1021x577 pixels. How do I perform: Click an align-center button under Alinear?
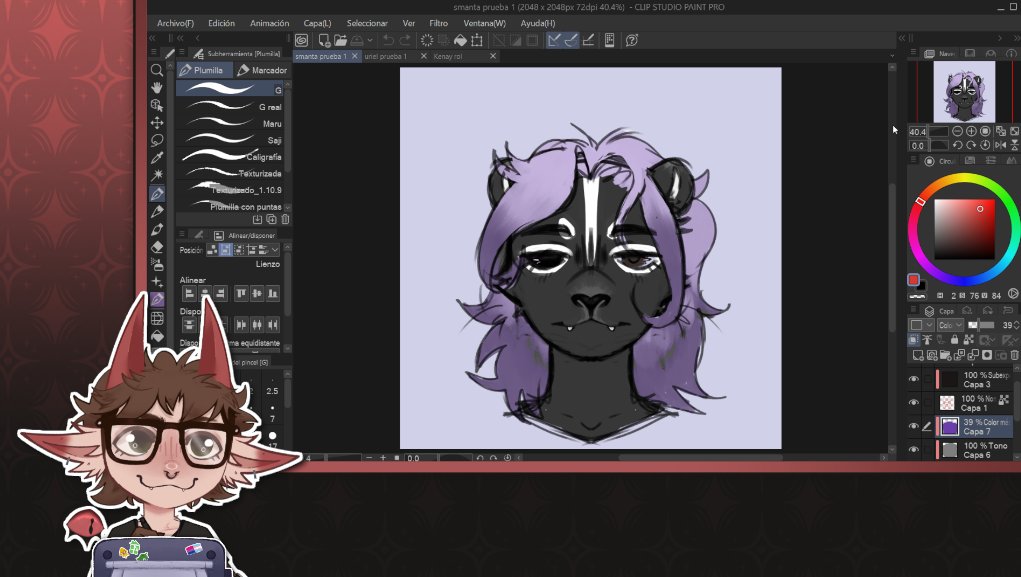[x=206, y=293]
